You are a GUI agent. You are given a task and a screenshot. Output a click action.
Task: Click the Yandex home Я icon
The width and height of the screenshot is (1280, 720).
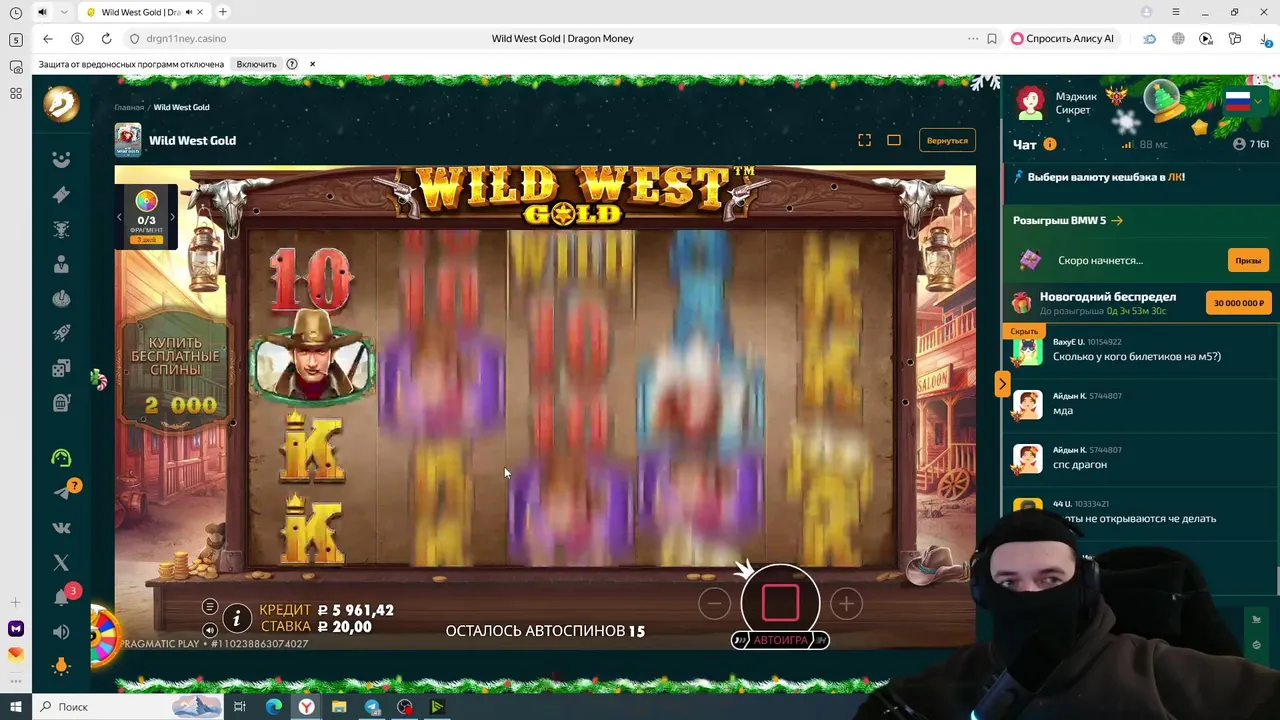77,38
